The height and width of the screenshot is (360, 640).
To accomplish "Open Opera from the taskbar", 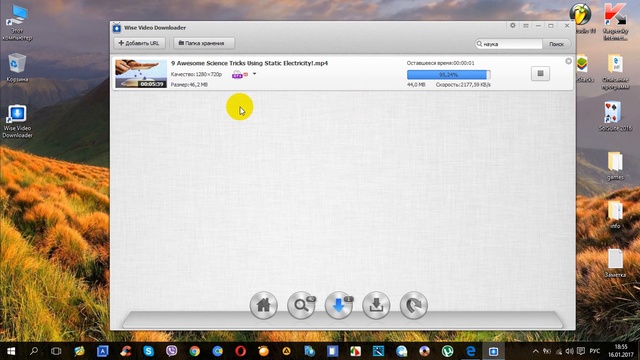I will click(240, 351).
